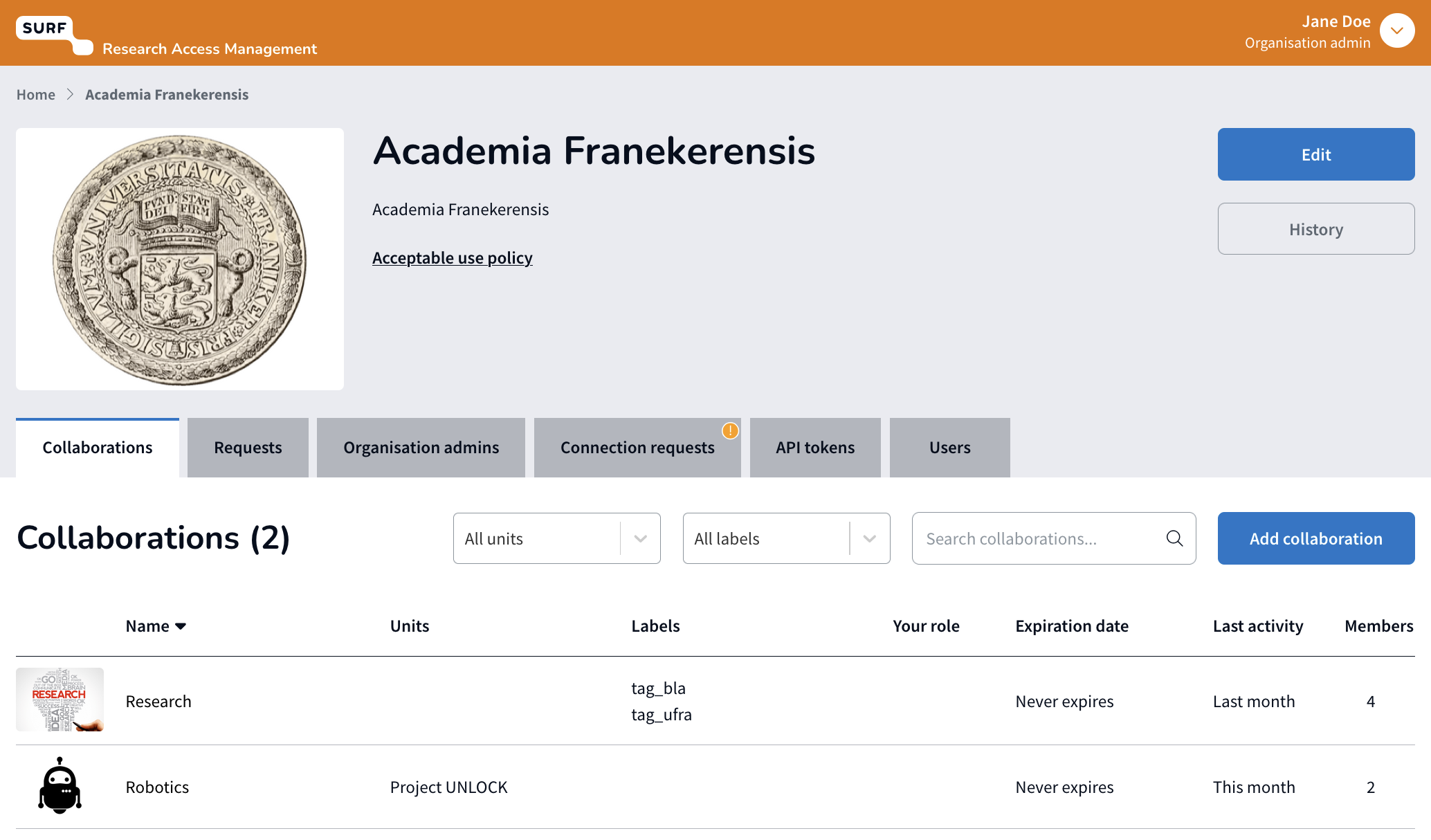Go to the API tokens tab
This screenshot has width=1431, height=840.
point(815,448)
